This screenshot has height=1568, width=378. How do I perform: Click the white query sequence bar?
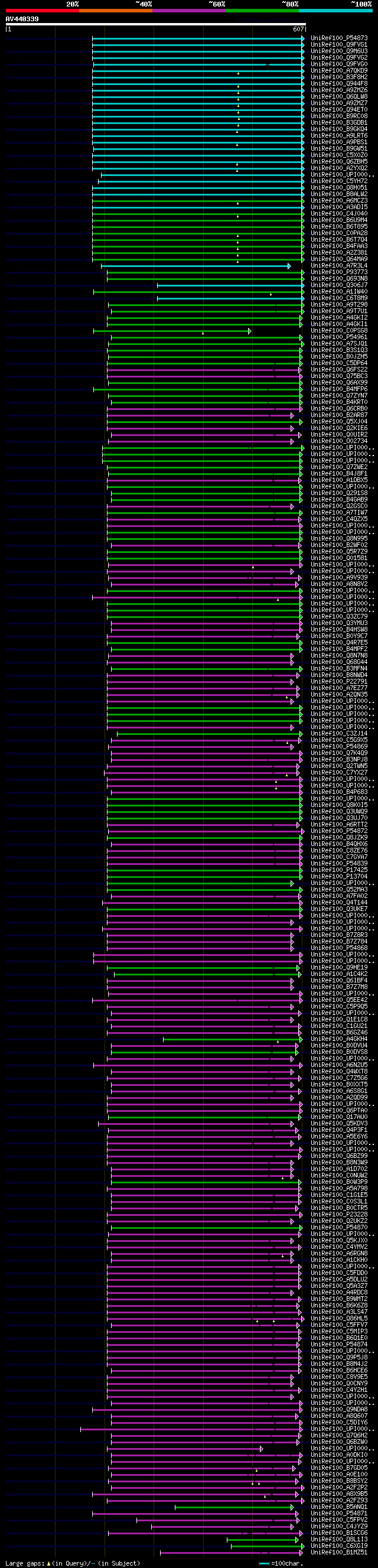click(x=156, y=24)
